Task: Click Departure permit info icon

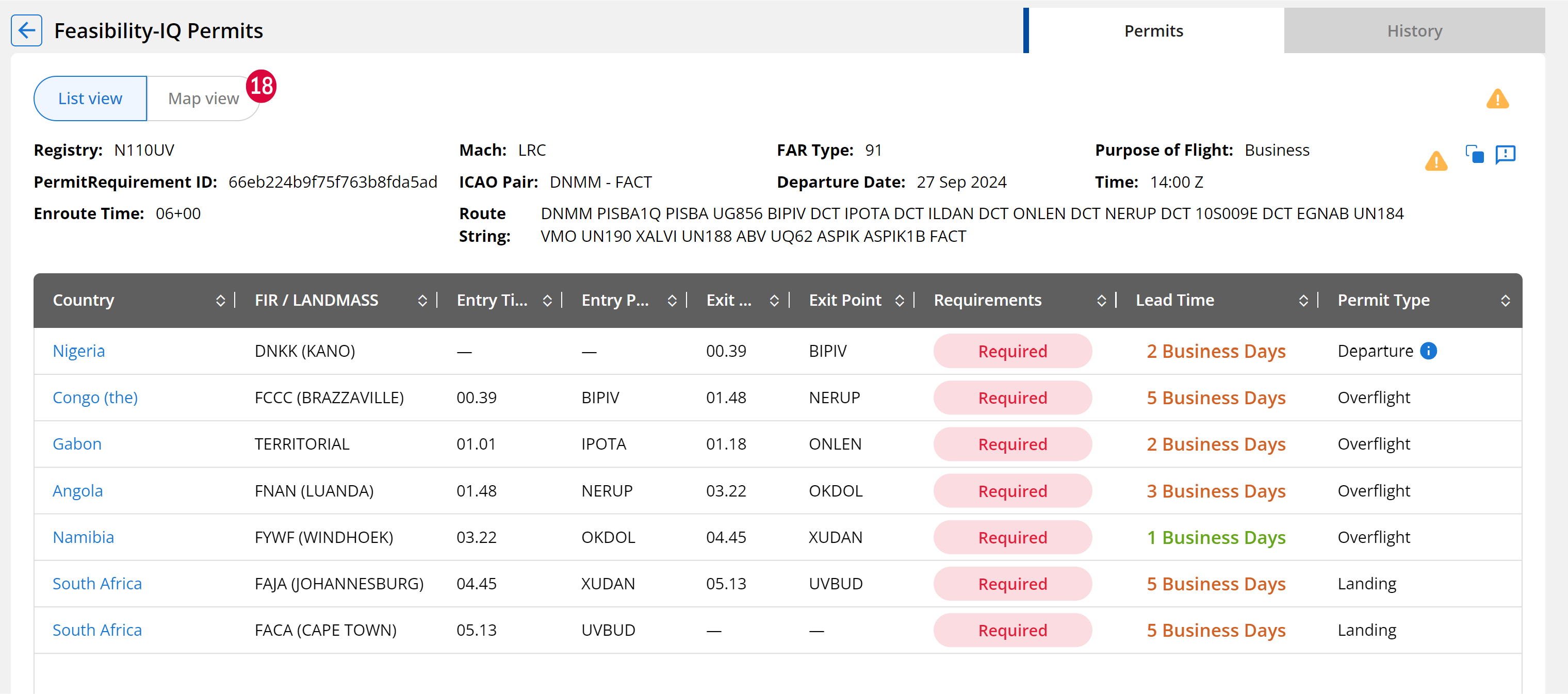Action: pos(1428,351)
